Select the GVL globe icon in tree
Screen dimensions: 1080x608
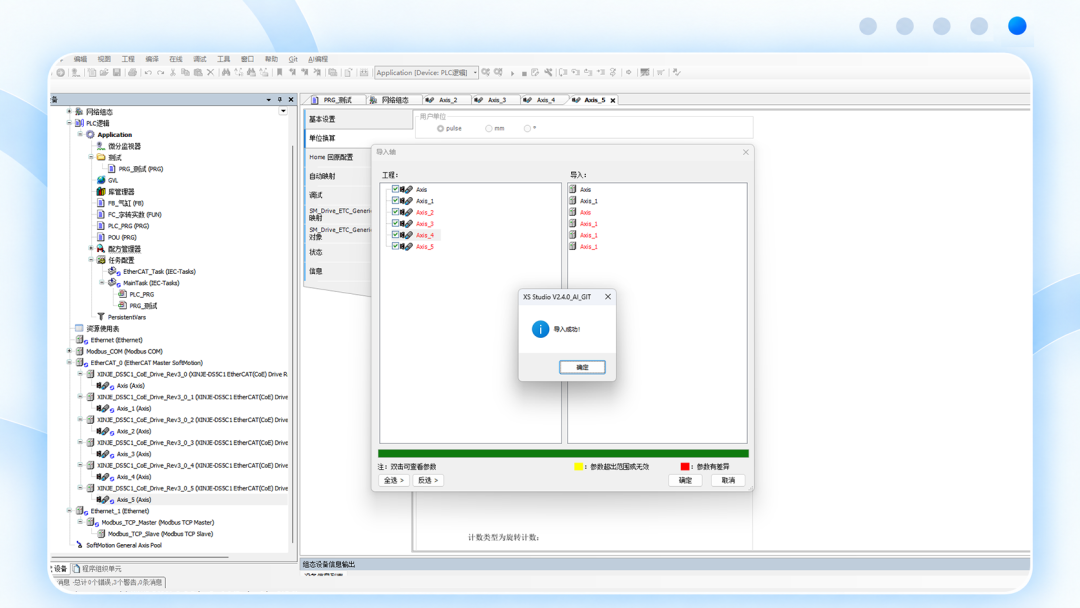(x=101, y=180)
